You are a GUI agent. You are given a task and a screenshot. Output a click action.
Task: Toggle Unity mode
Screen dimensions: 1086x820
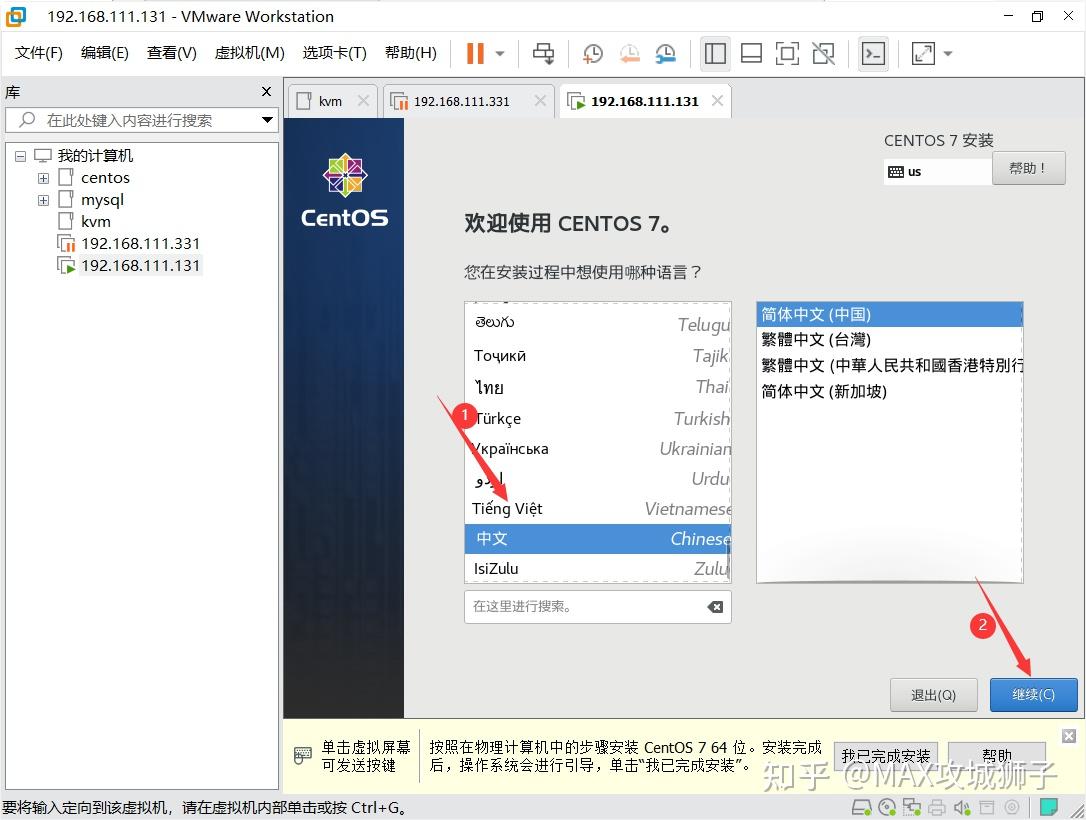point(823,53)
